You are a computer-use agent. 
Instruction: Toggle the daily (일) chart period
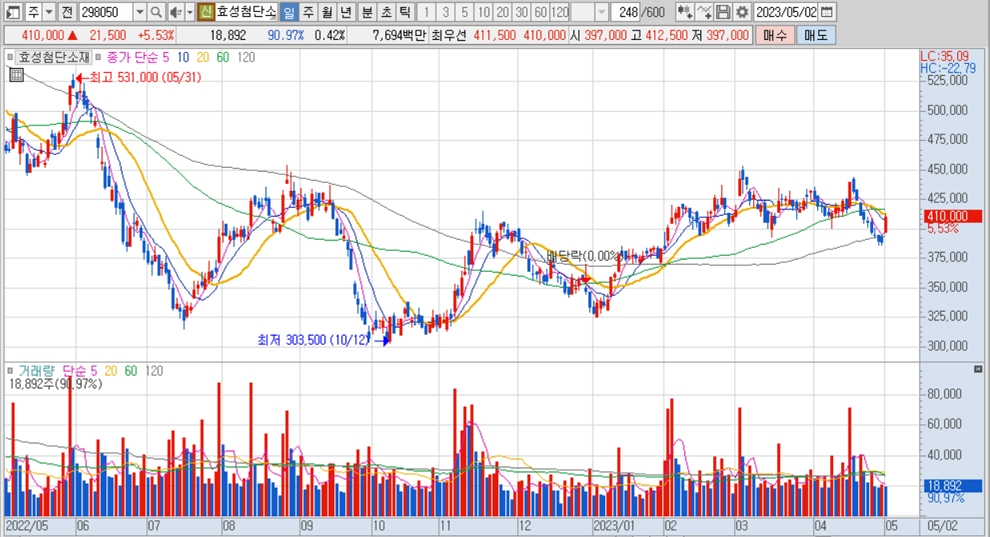click(288, 12)
